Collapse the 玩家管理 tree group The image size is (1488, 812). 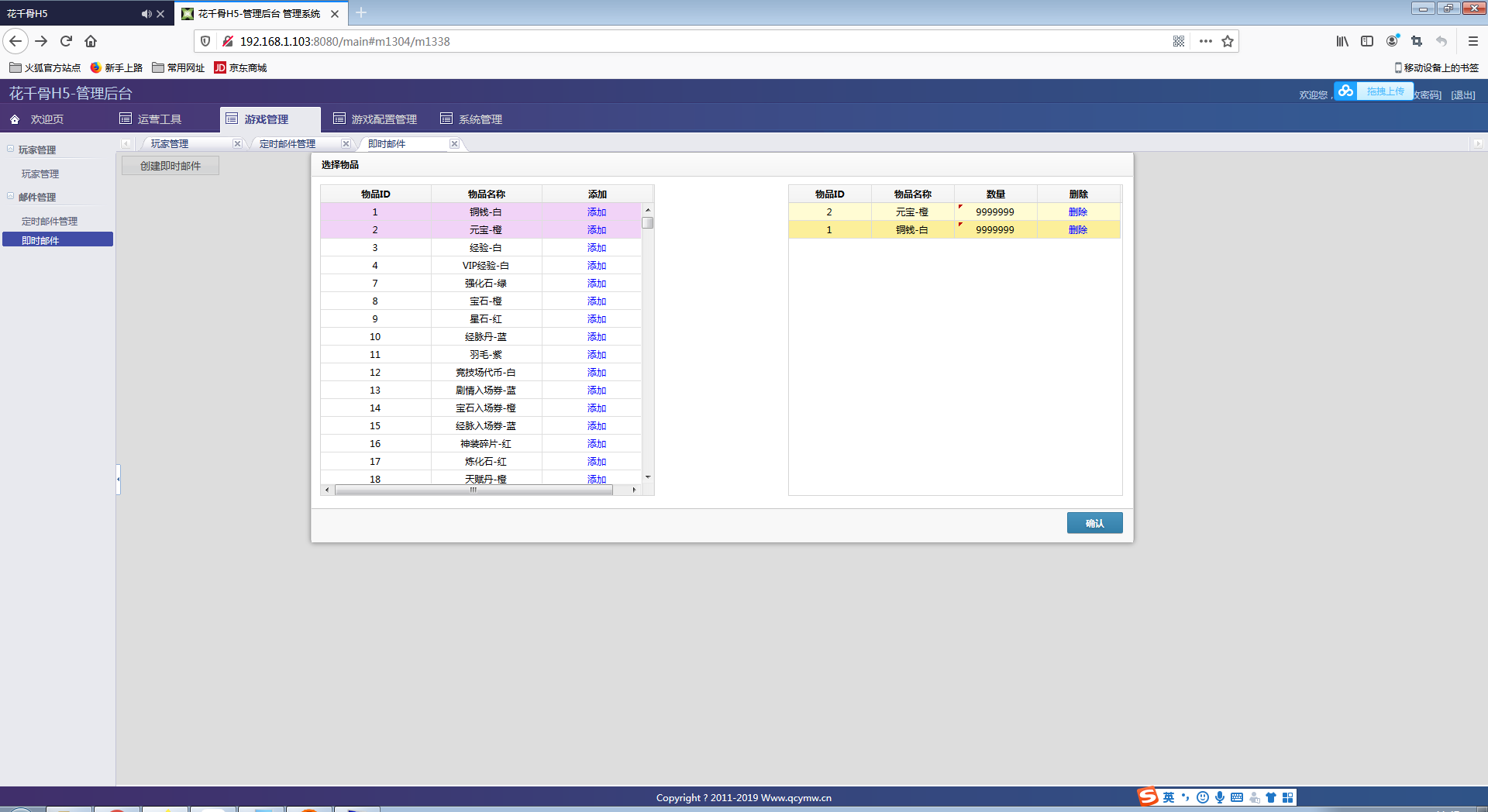coord(11,149)
